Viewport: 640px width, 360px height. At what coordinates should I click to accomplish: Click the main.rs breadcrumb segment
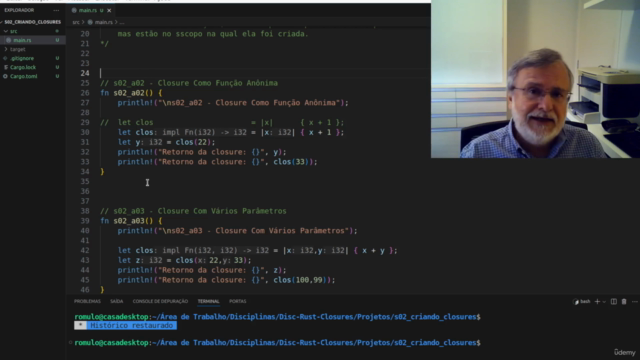coord(104,22)
